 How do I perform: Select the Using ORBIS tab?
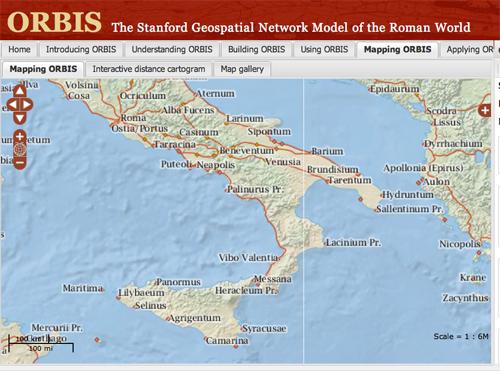pos(324,50)
